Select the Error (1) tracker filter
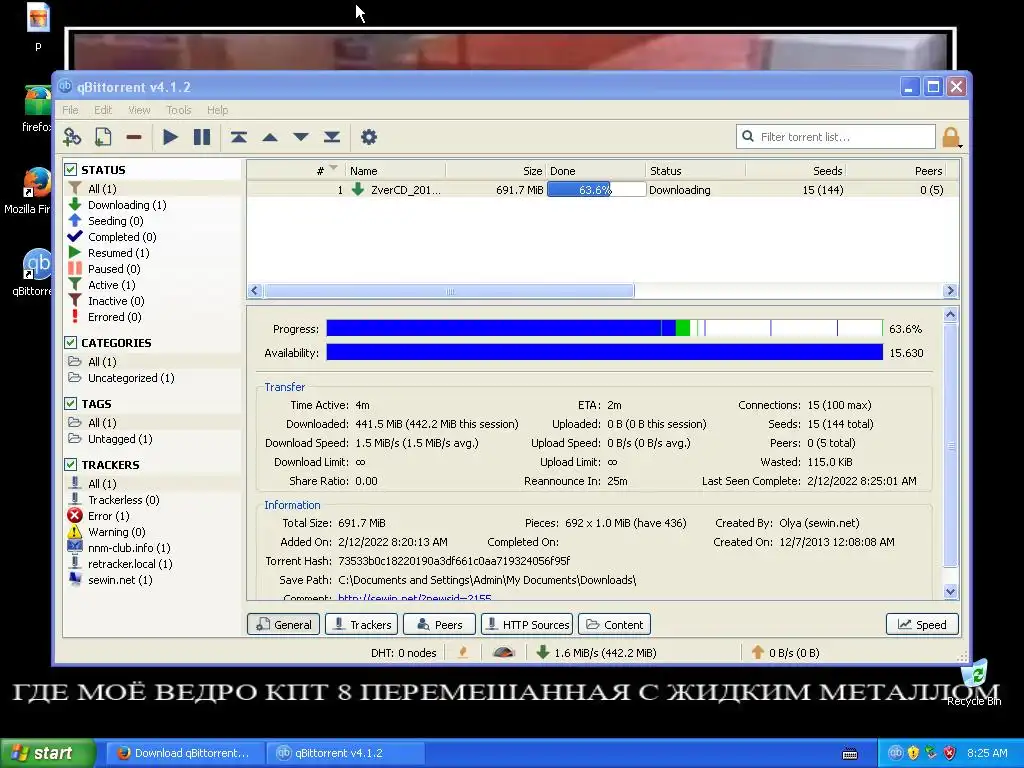Image resolution: width=1024 pixels, height=768 pixels. [x=108, y=516]
